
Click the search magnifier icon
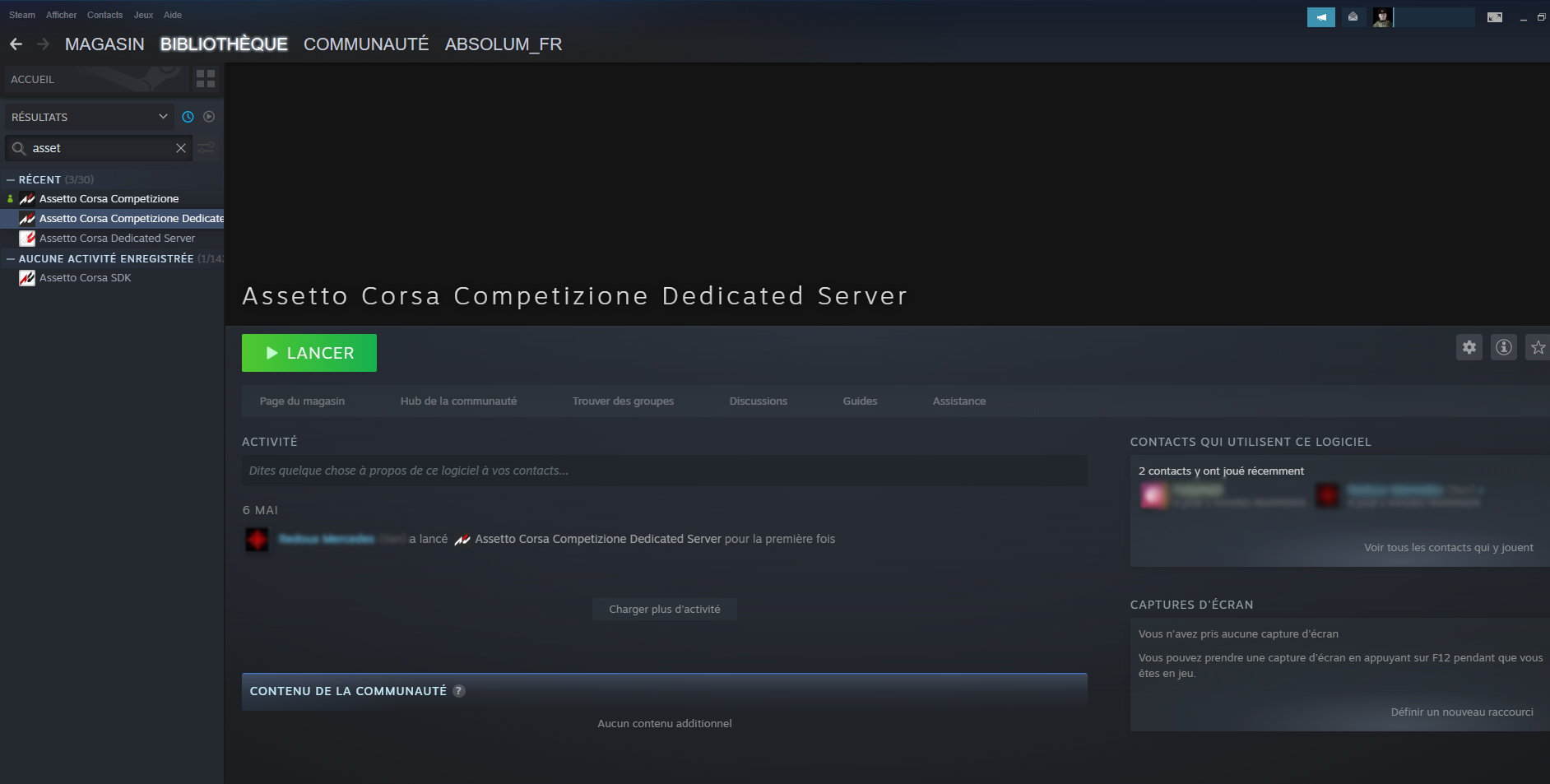click(18, 148)
